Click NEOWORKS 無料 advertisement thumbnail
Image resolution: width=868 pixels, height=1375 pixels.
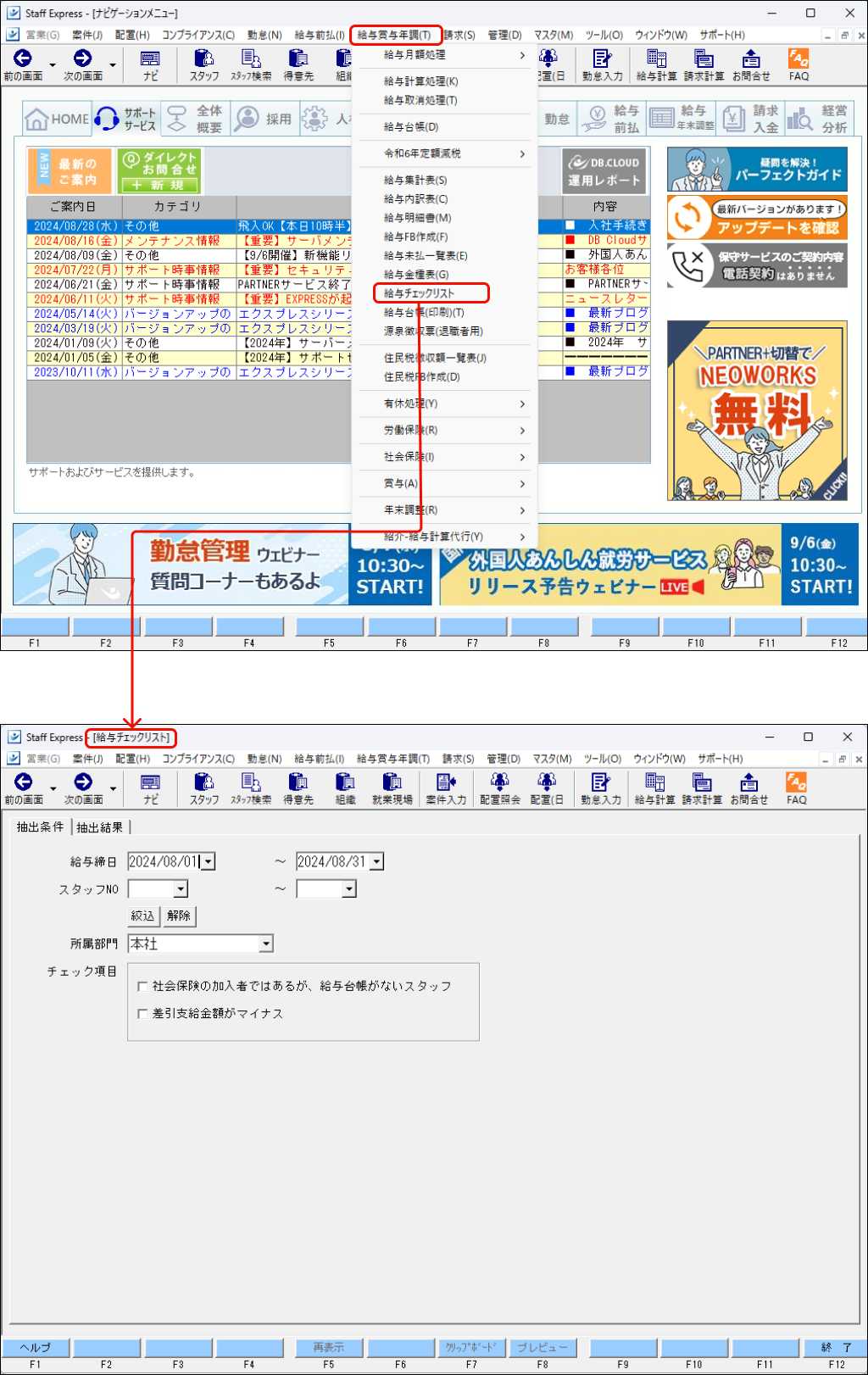pyautogui.click(x=757, y=411)
